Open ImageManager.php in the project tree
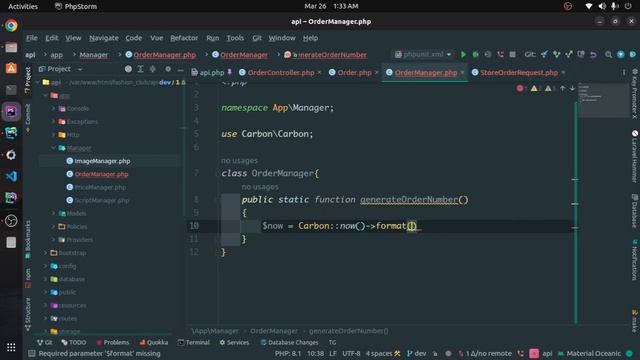Screen dimensions: 640x360 click(102, 161)
